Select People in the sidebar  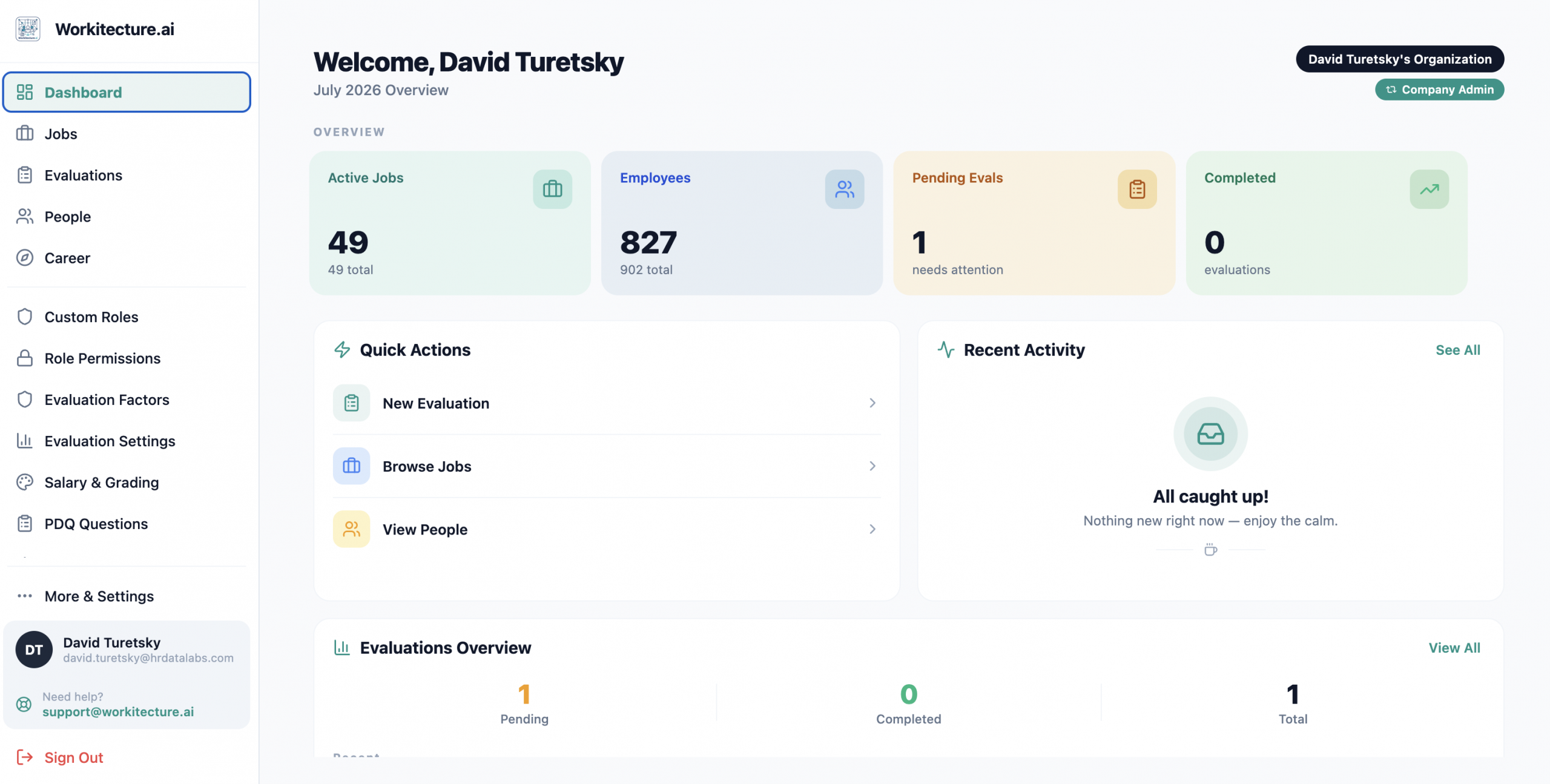(x=127, y=217)
